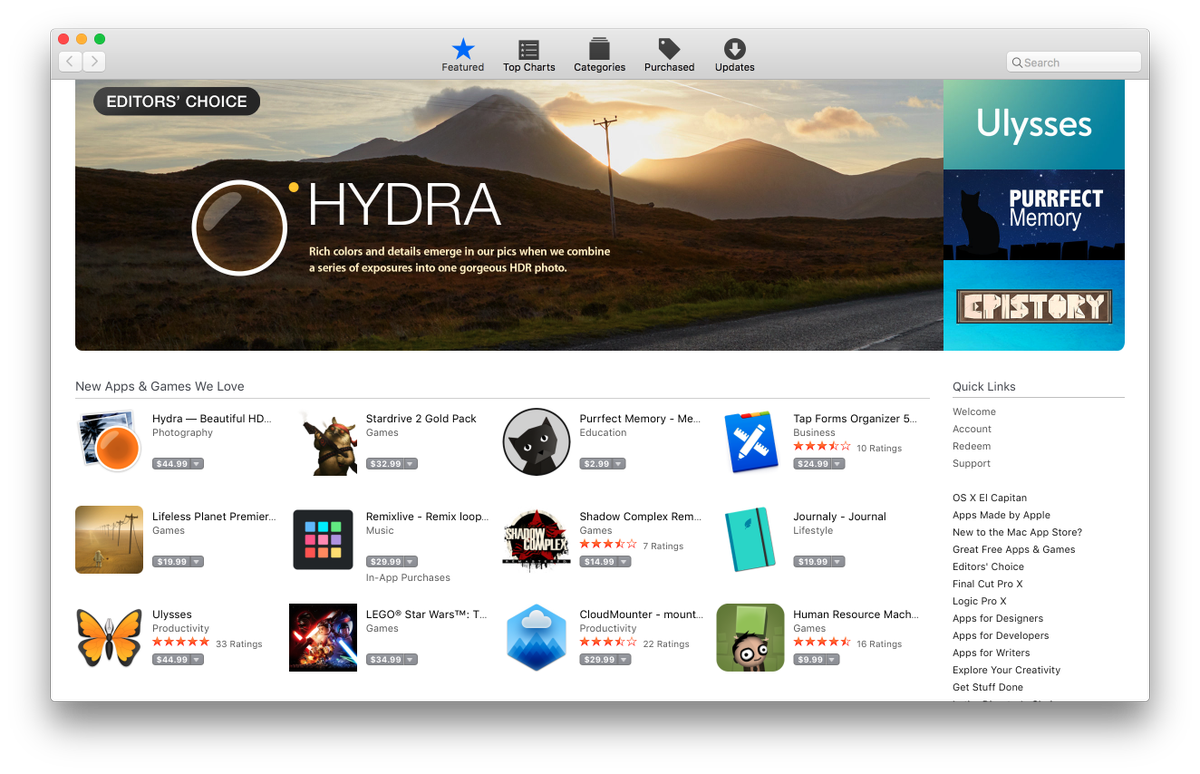Open the Updates tab

(734, 55)
